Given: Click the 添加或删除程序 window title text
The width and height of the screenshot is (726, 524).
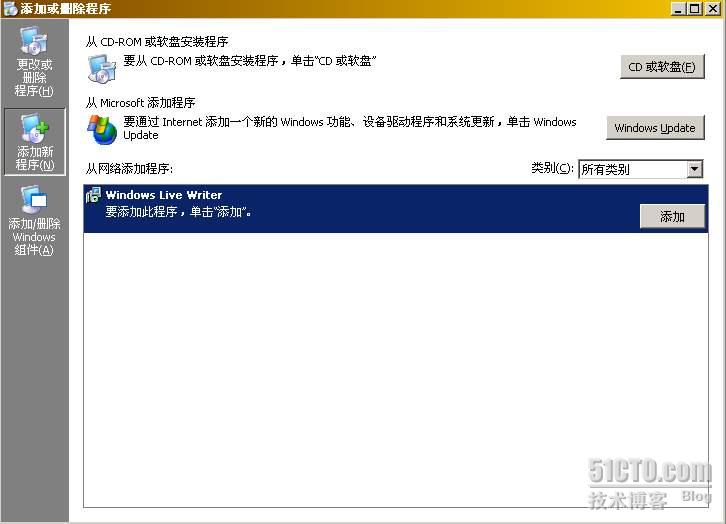Looking at the screenshot, I should (x=65, y=8).
